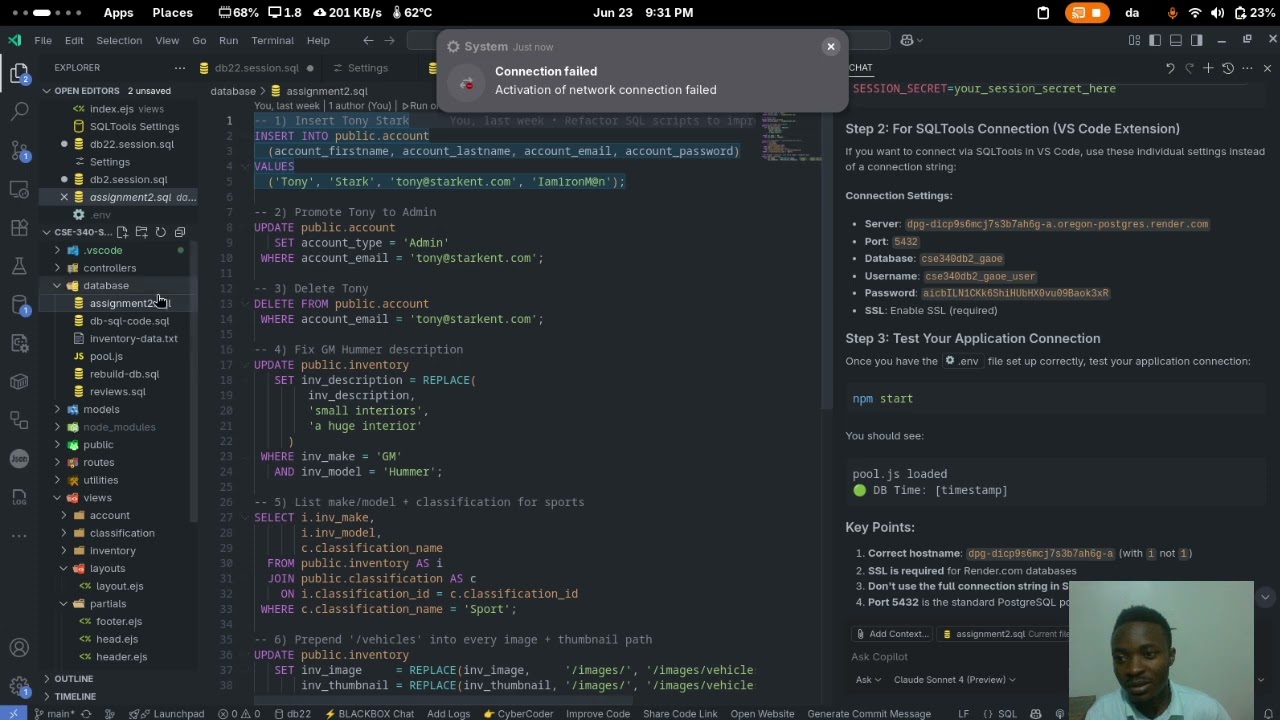
Task: Undo last chat request
Action: click(1170, 68)
